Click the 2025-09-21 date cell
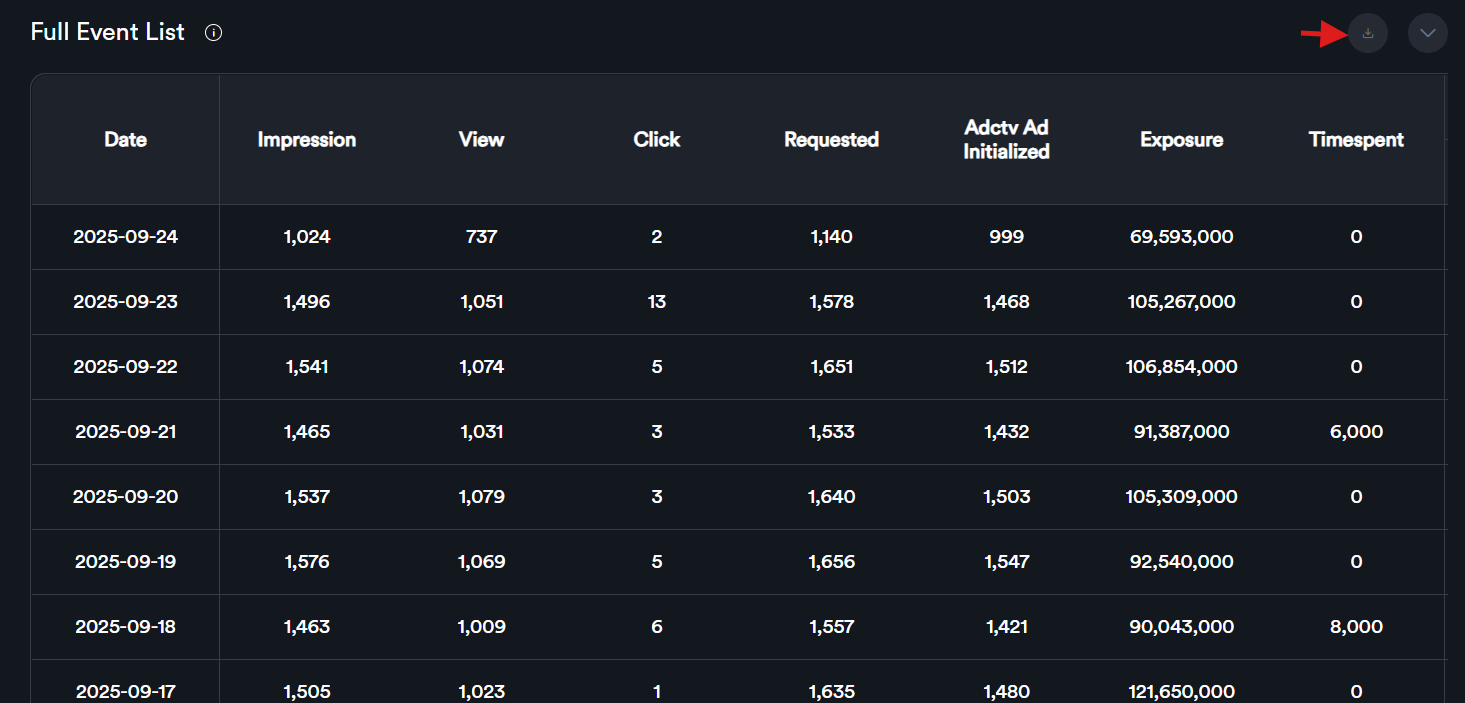1465x703 pixels. 125,432
